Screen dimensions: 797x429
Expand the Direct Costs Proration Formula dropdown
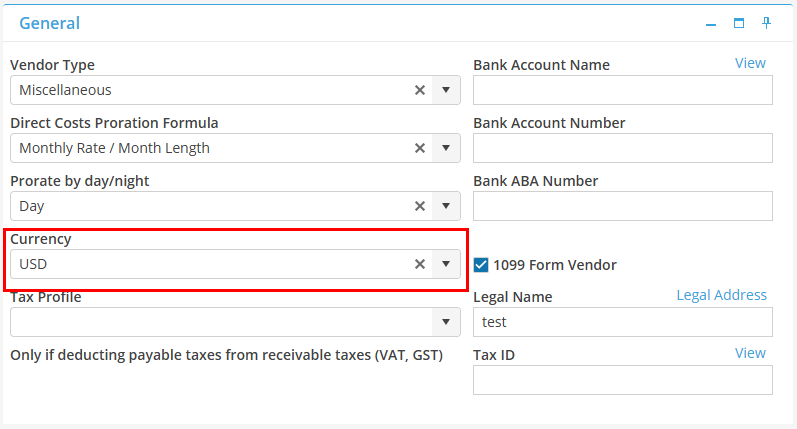point(446,148)
